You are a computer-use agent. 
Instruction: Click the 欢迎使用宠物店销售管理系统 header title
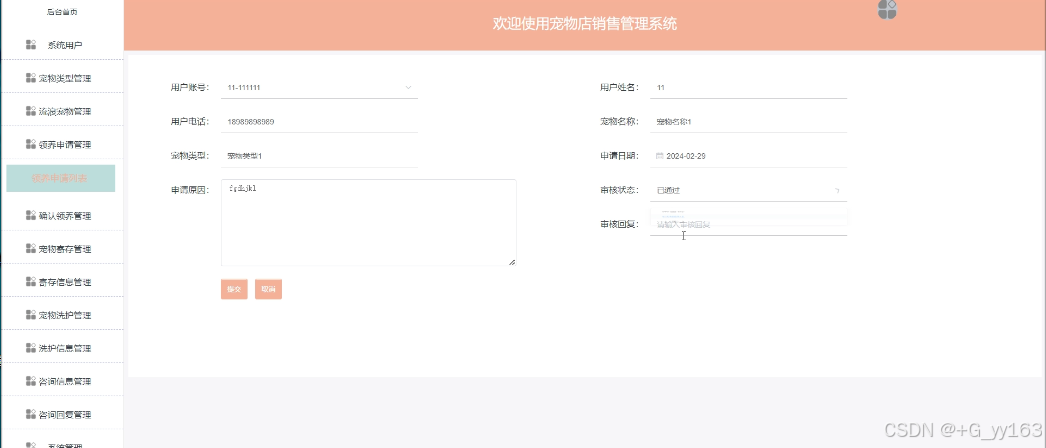point(584,24)
